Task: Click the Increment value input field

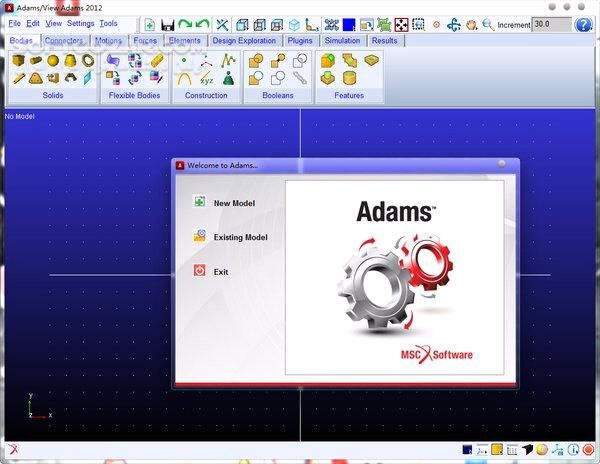Action: pyautogui.click(x=550, y=23)
